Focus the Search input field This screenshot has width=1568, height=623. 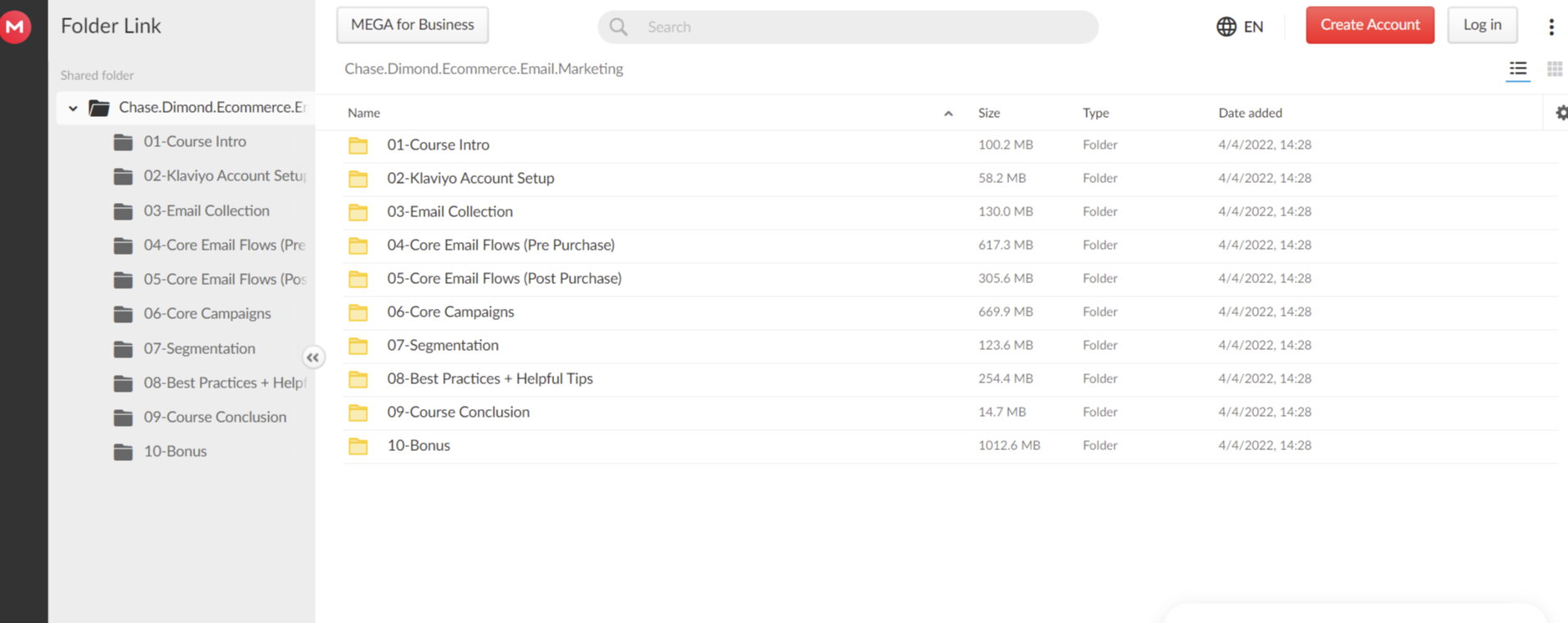(848, 27)
